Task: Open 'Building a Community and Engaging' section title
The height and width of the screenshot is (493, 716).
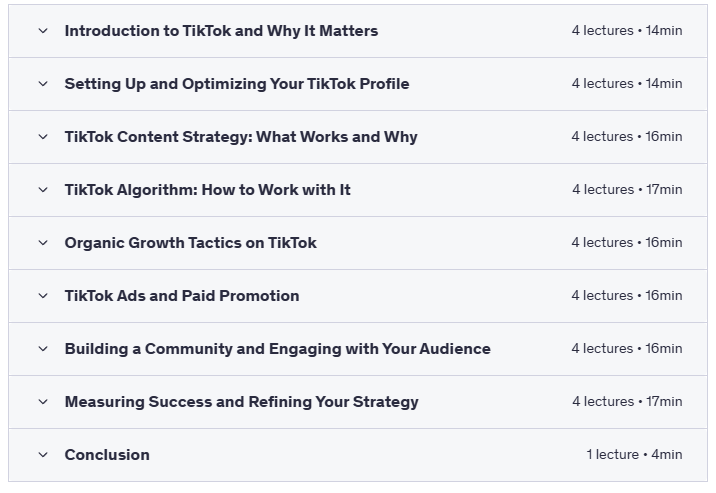Action: [x=277, y=349]
